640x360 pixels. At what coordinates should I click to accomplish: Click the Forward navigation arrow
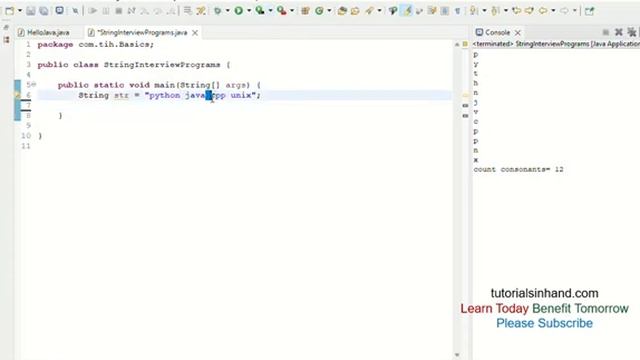click(x=564, y=11)
